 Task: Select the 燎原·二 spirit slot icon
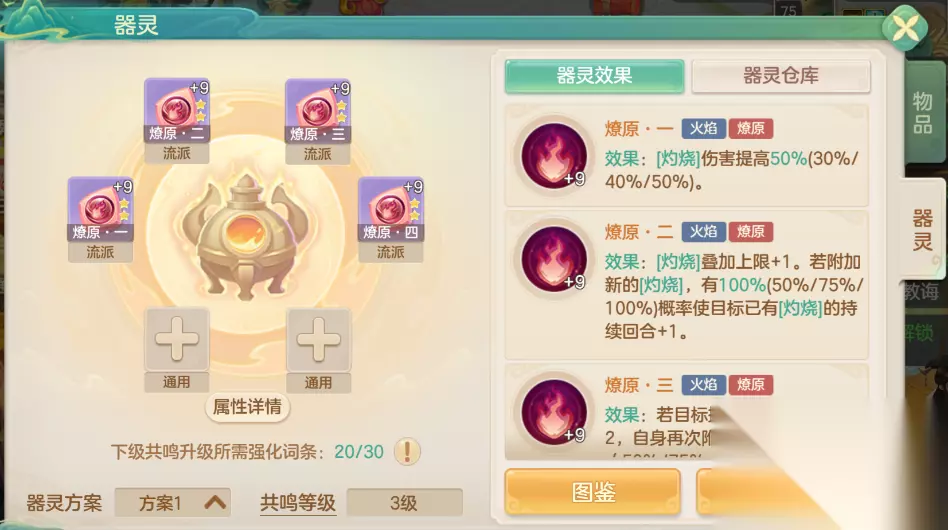coord(177,111)
